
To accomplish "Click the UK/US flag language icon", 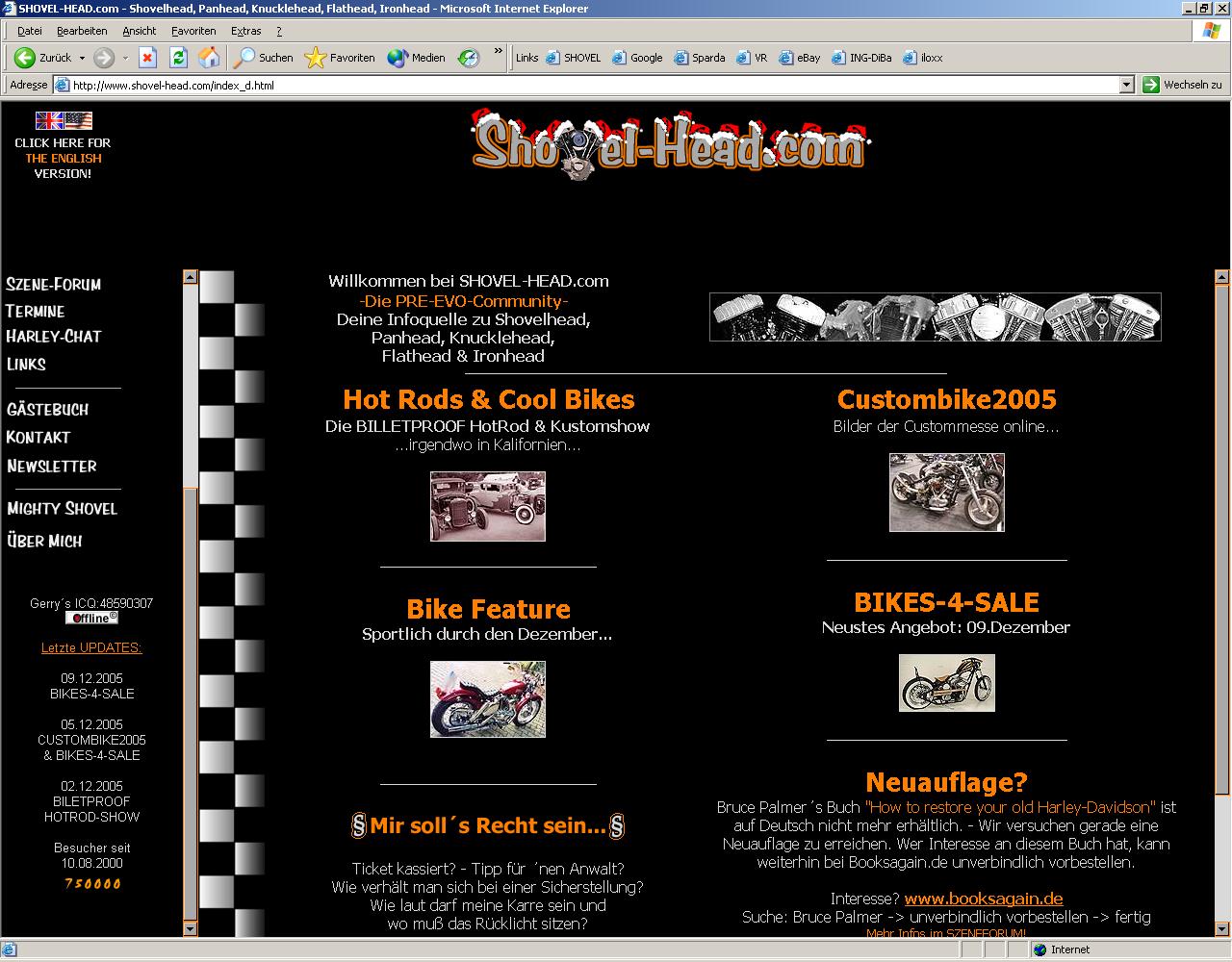I will (x=64, y=121).
